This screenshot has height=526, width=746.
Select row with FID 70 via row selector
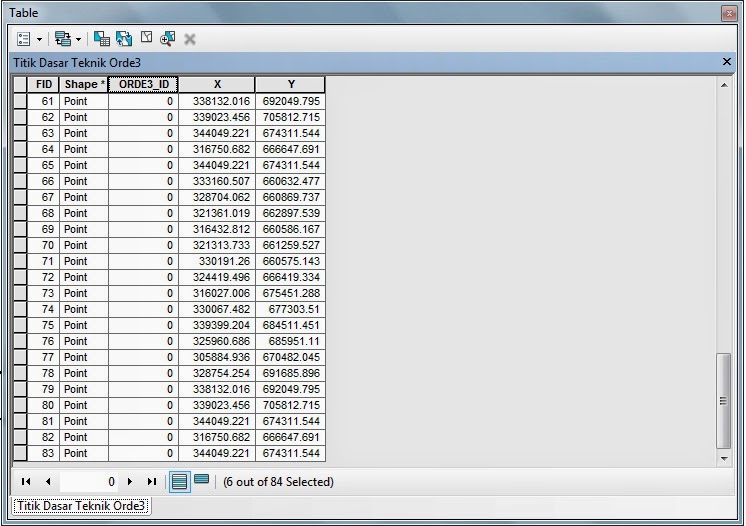[20, 245]
